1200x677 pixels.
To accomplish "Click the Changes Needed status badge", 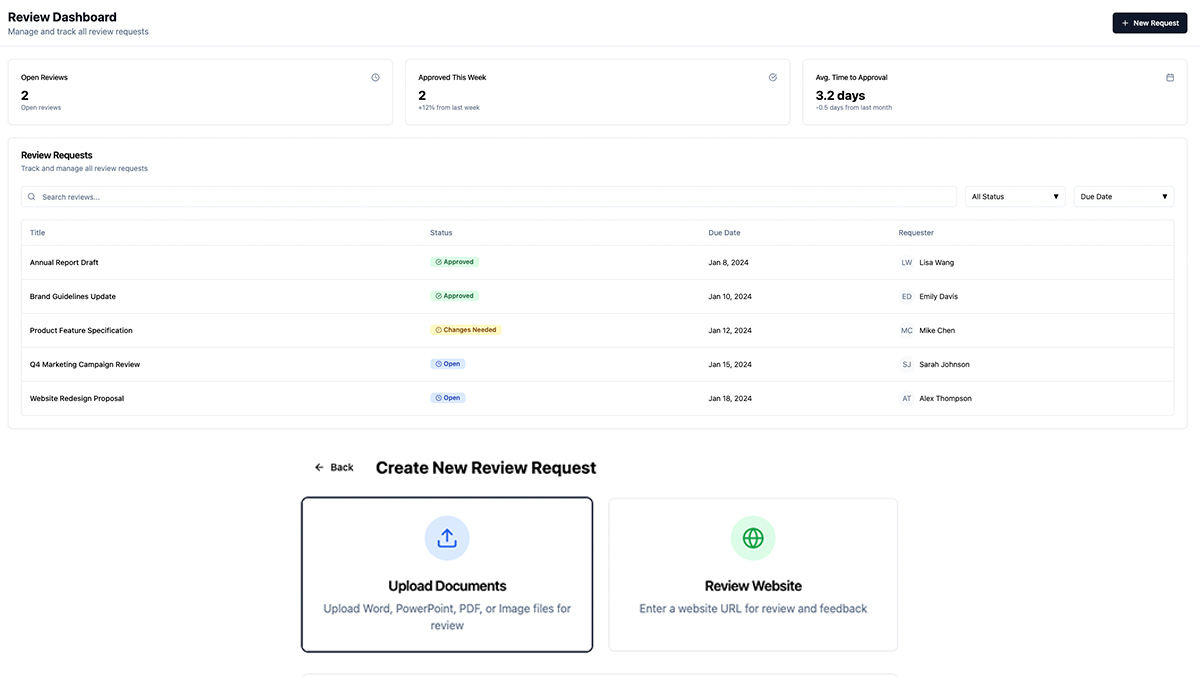I will click(466, 330).
